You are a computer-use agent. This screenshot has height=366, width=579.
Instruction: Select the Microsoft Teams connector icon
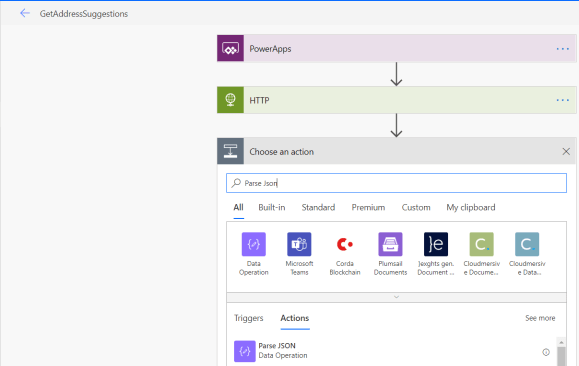point(299,244)
